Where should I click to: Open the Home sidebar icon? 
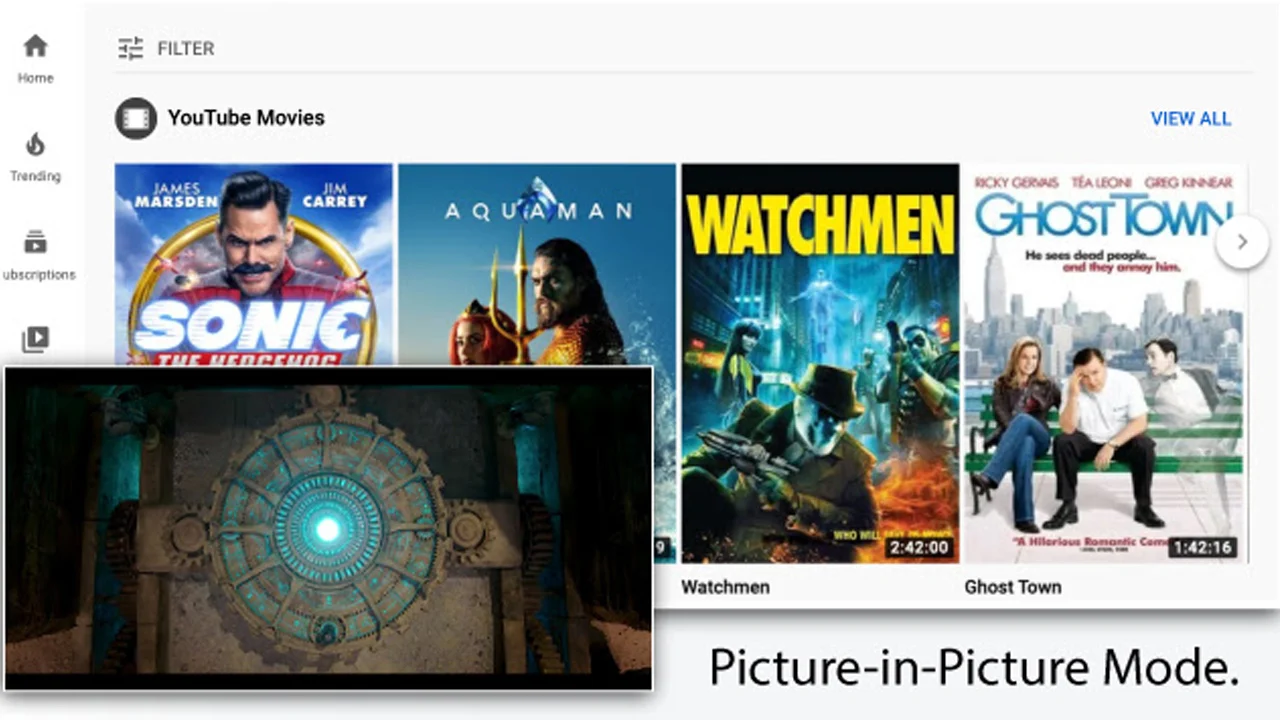tap(35, 46)
